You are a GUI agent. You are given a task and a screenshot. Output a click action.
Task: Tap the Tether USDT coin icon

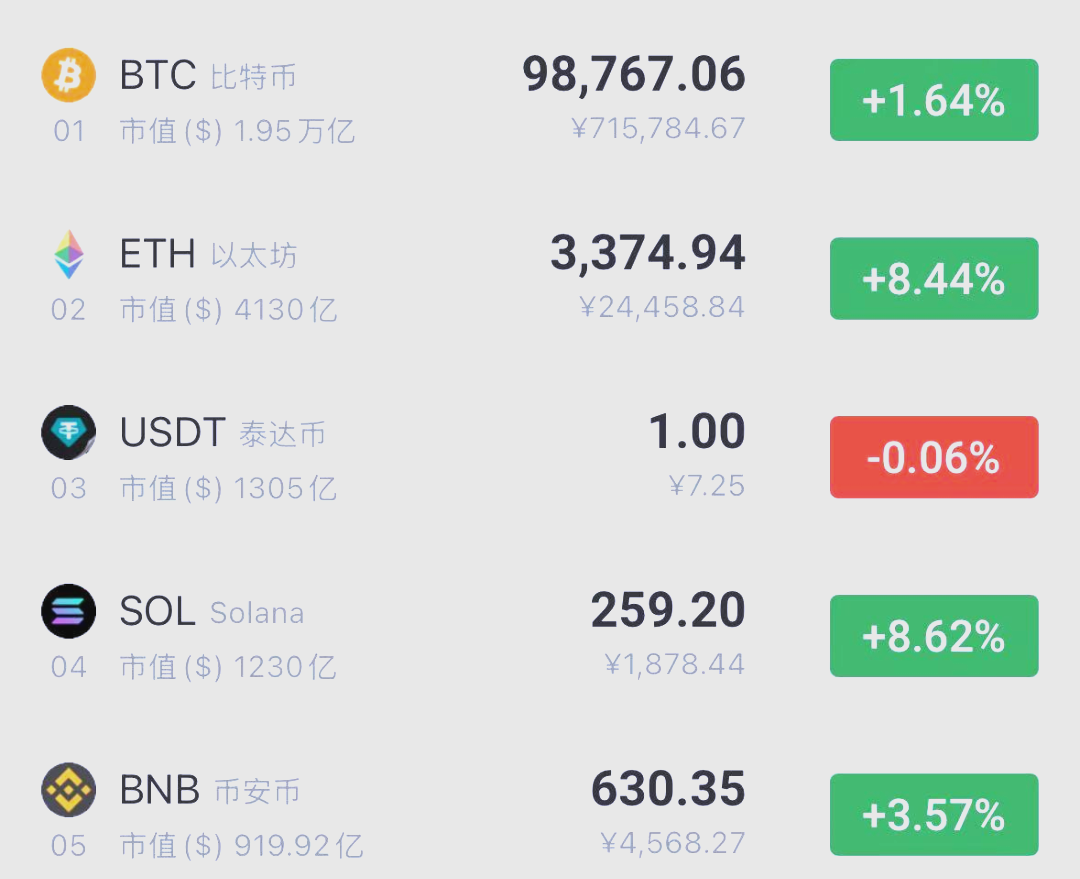68,433
